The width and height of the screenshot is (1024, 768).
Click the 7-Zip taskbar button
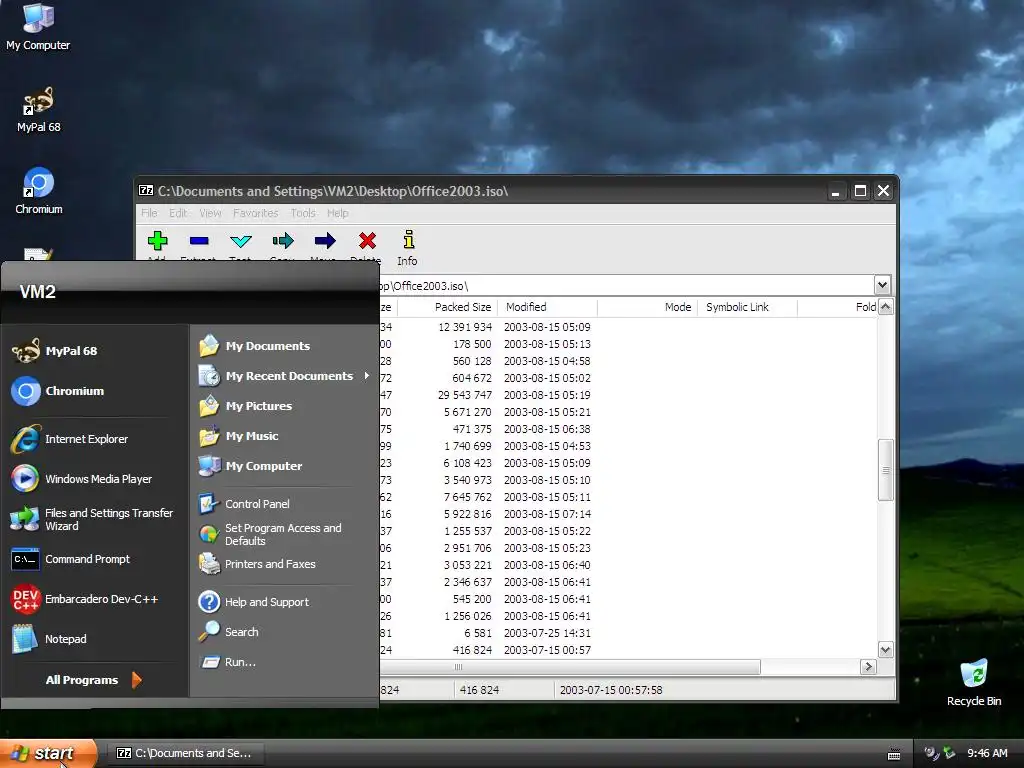pyautogui.click(x=185, y=753)
